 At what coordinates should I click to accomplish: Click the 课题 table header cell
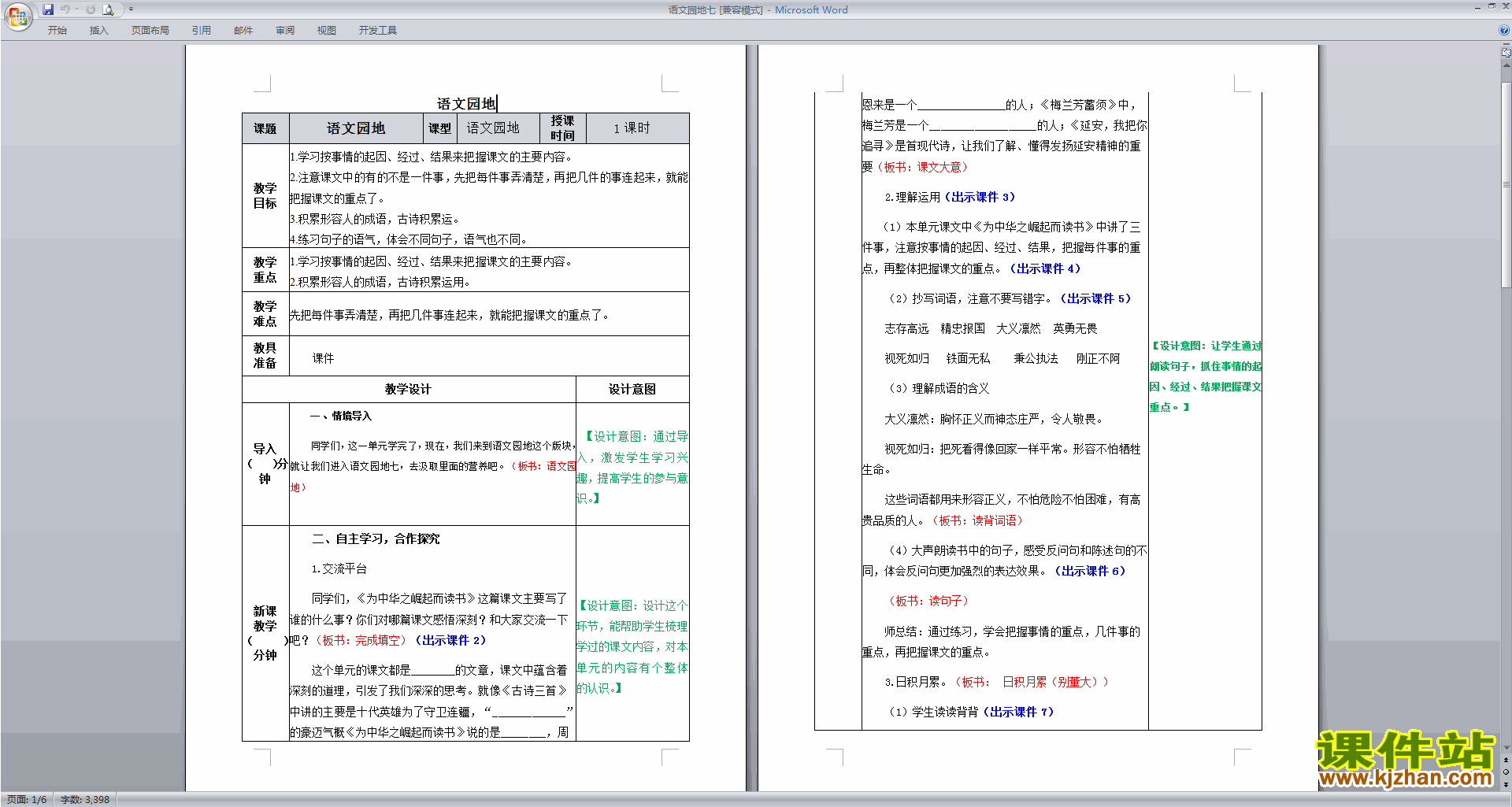[265, 128]
